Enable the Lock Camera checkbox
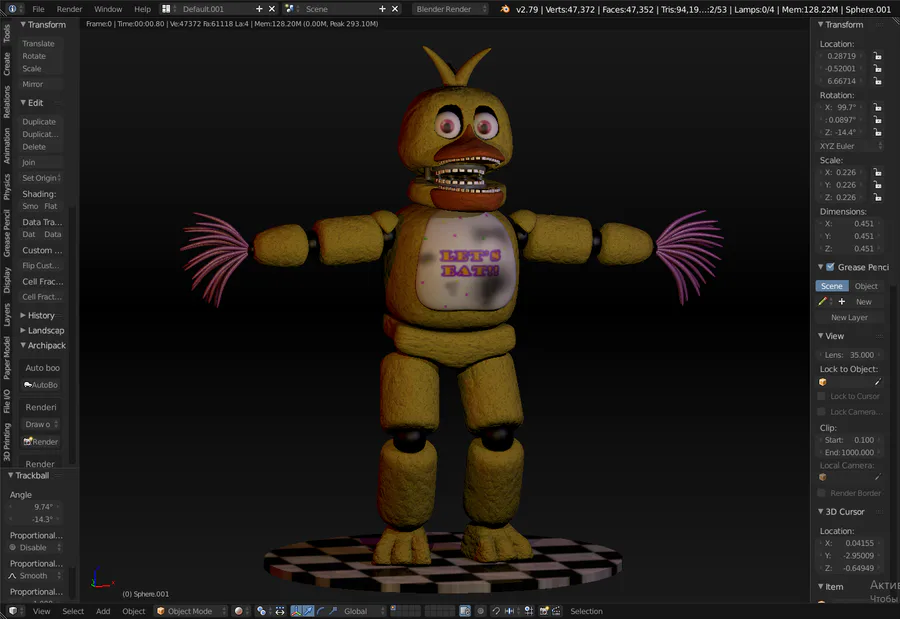900x619 pixels. pyautogui.click(x=821, y=412)
